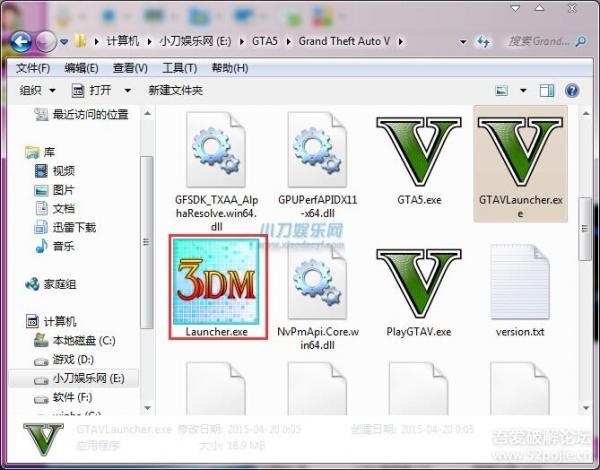Change view with the view icon

tap(502, 91)
